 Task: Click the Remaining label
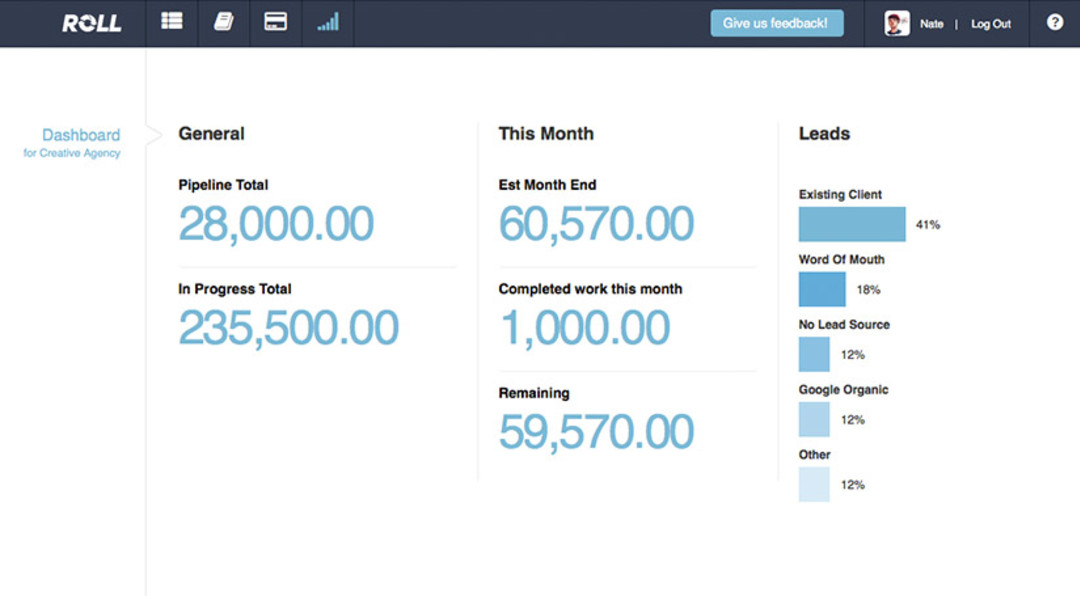pyautogui.click(x=534, y=393)
